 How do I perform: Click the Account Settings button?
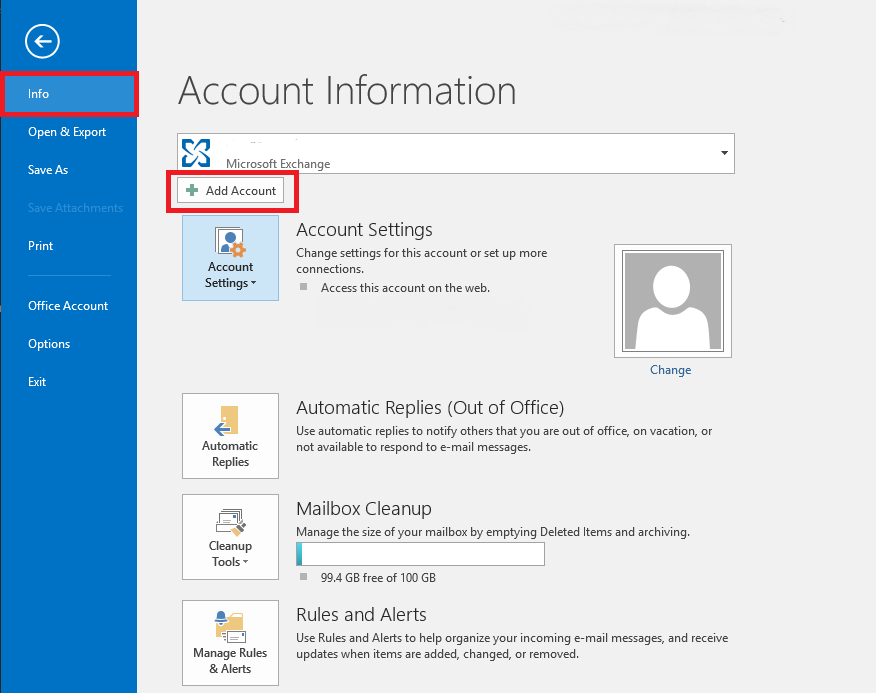point(230,258)
